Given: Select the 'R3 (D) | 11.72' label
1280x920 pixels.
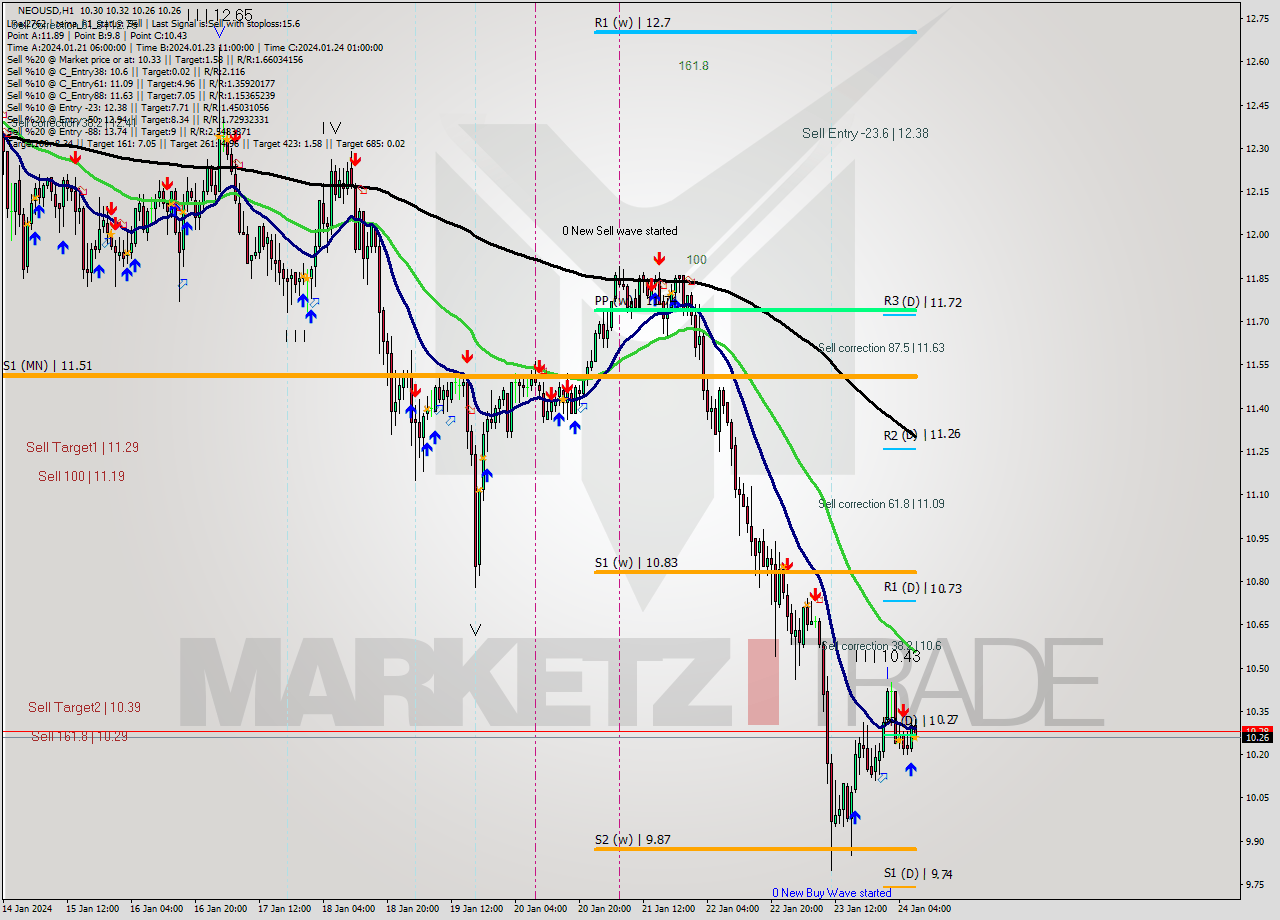Looking at the screenshot, I should pos(923,302).
